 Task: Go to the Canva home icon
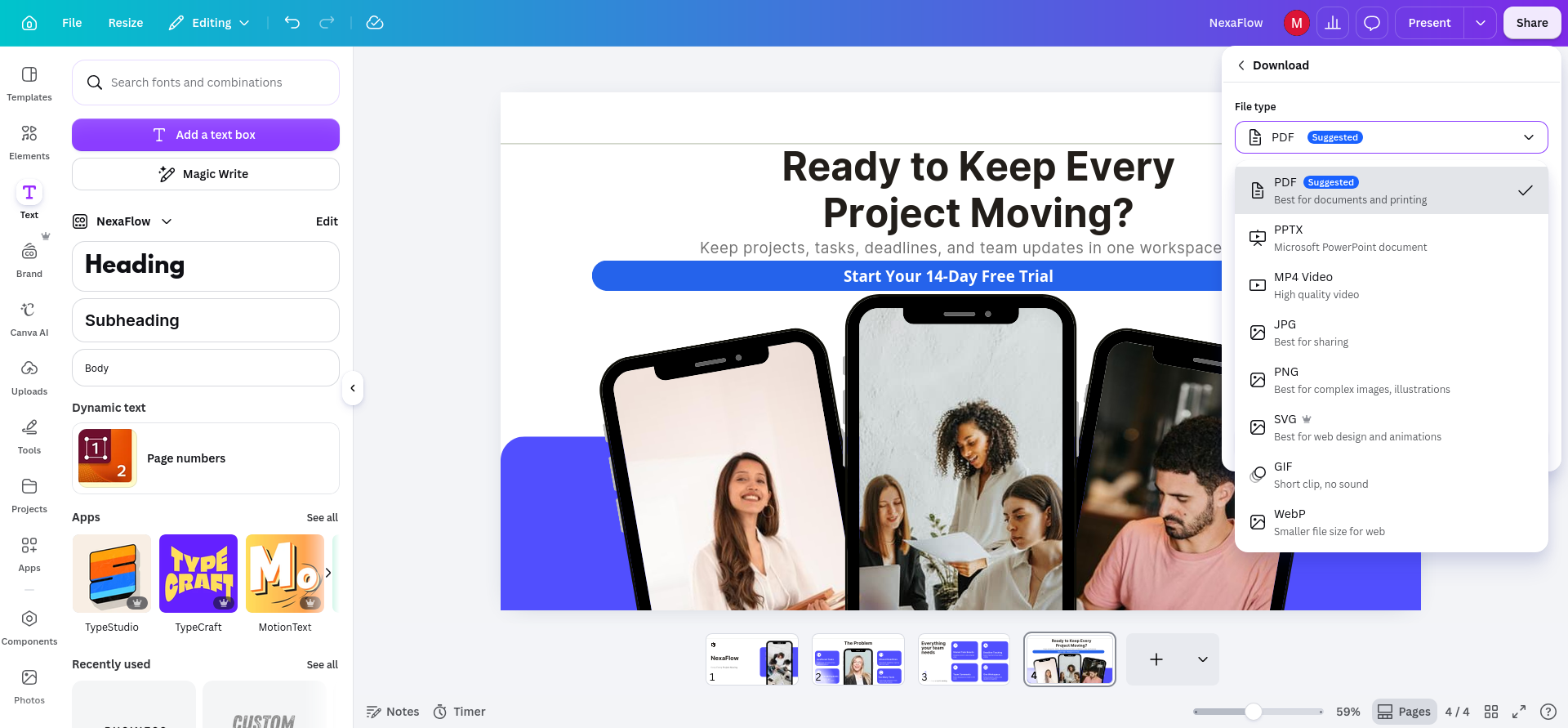coord(29,23)
